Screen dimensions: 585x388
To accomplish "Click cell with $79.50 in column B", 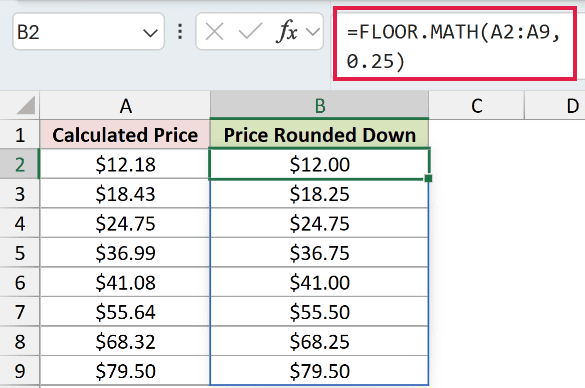I will tap(320, 371).
